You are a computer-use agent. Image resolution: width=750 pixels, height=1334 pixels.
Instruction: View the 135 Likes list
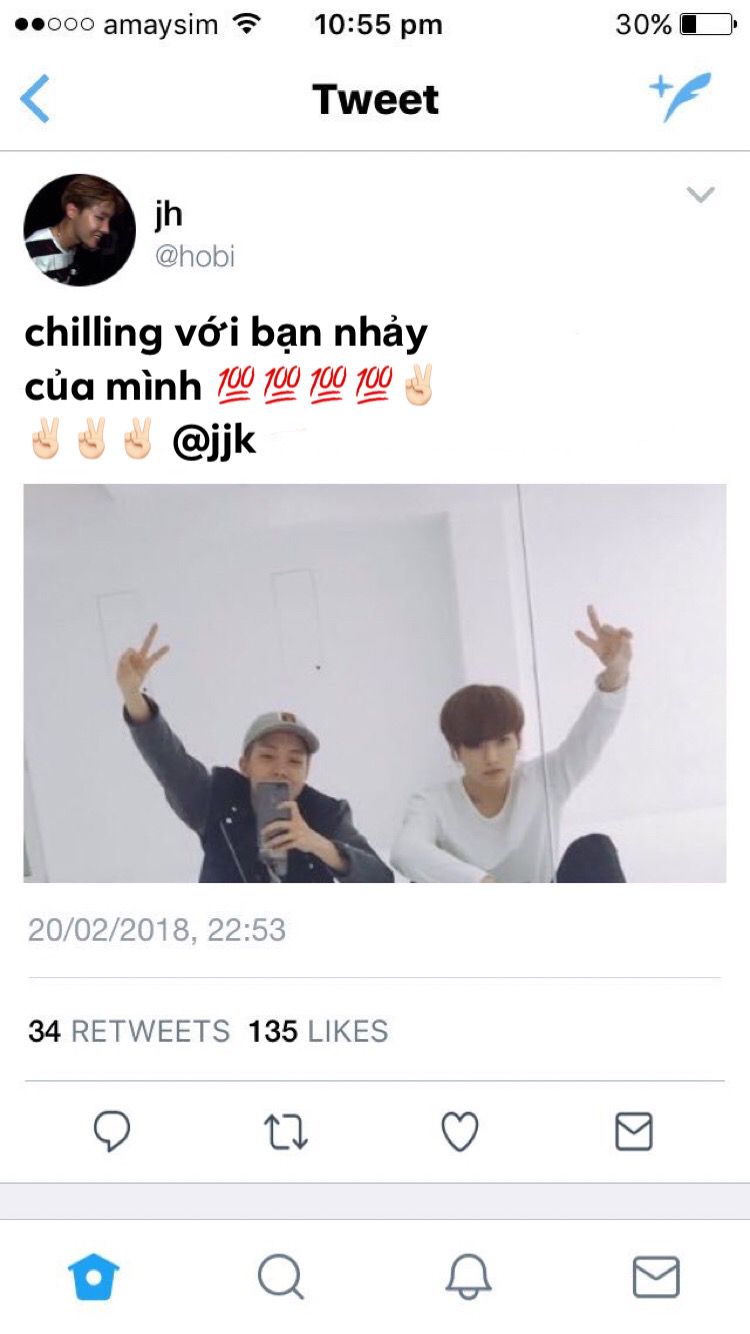pos(318,1031)
